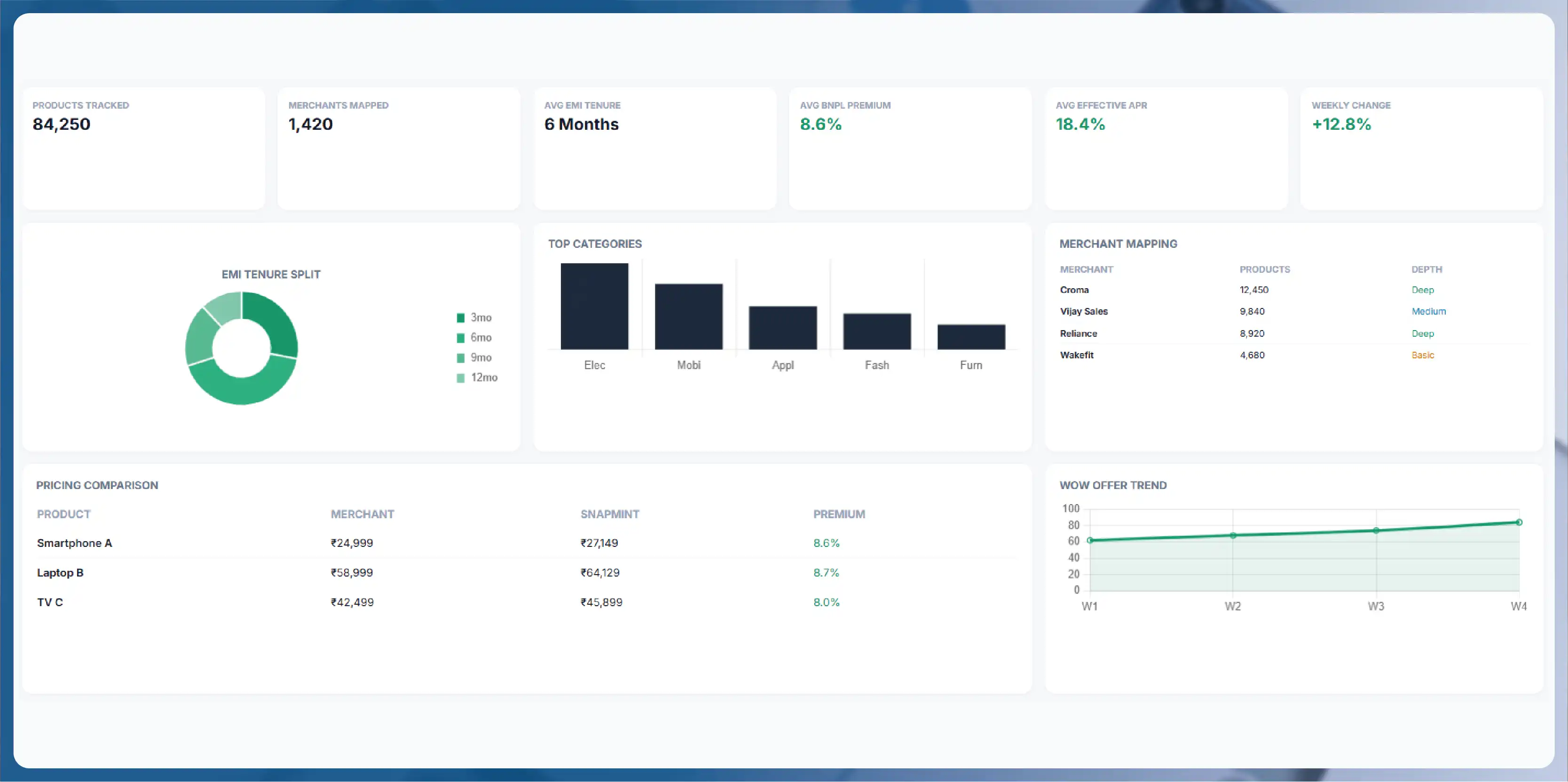This screenshot has height=782, width=1568.
Task: Click the ₹64,129 Snapmint price
Action: (x=600, y=573)
